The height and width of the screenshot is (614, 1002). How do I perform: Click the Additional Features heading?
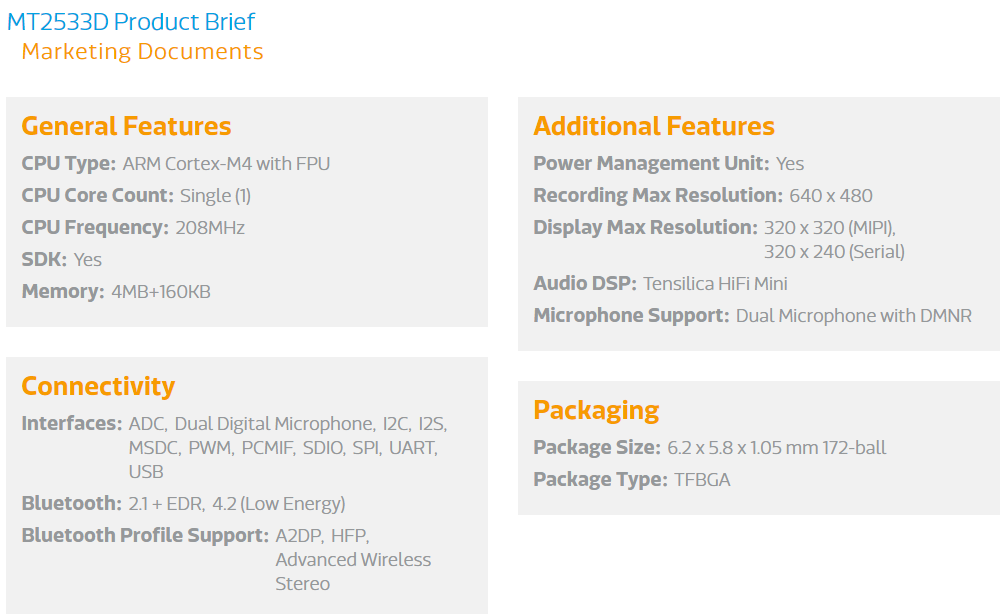pyautogui.click(x=654, y=126)
